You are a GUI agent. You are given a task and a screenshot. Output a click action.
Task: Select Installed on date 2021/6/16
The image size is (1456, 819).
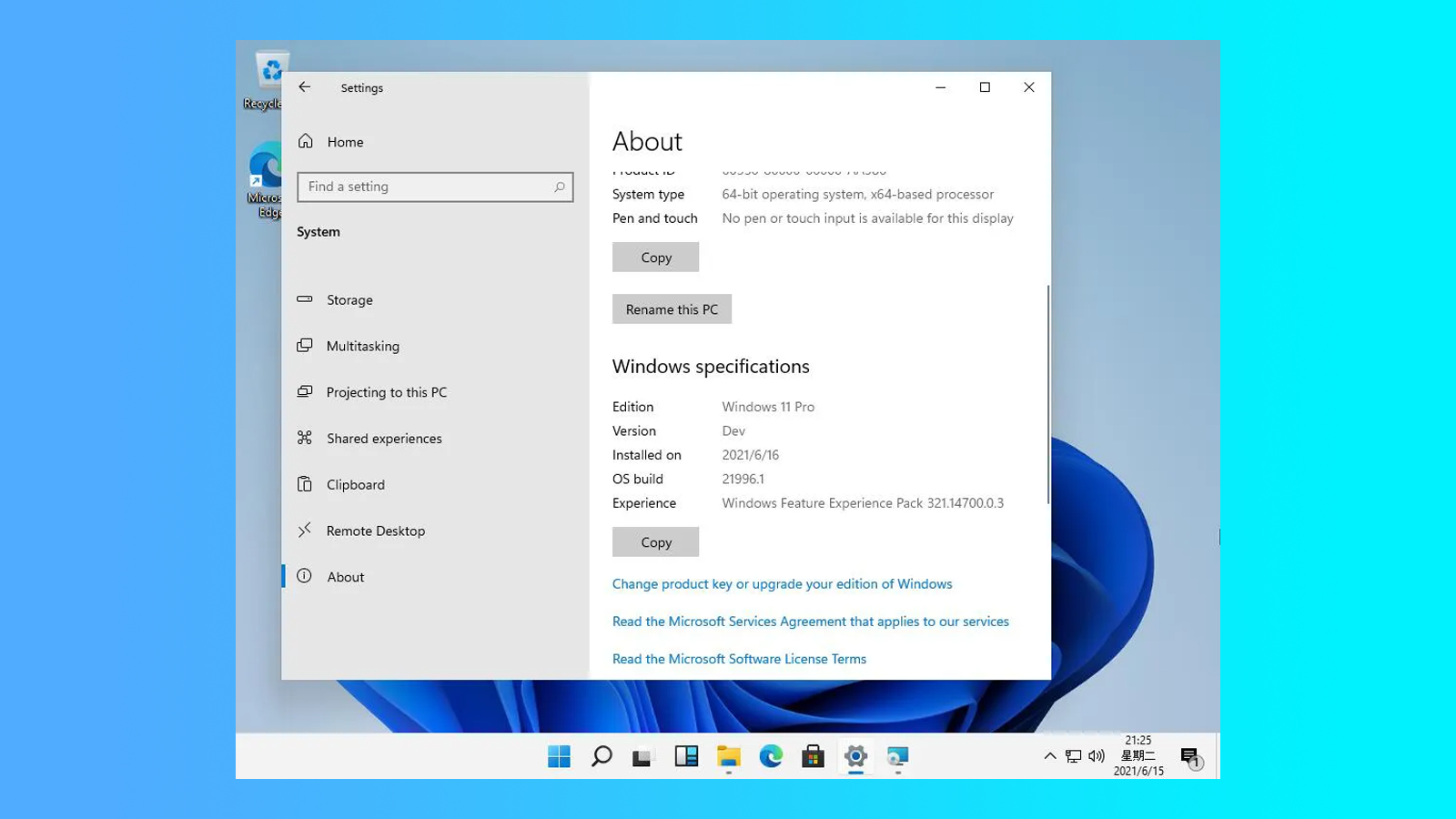tap(751, 455)
